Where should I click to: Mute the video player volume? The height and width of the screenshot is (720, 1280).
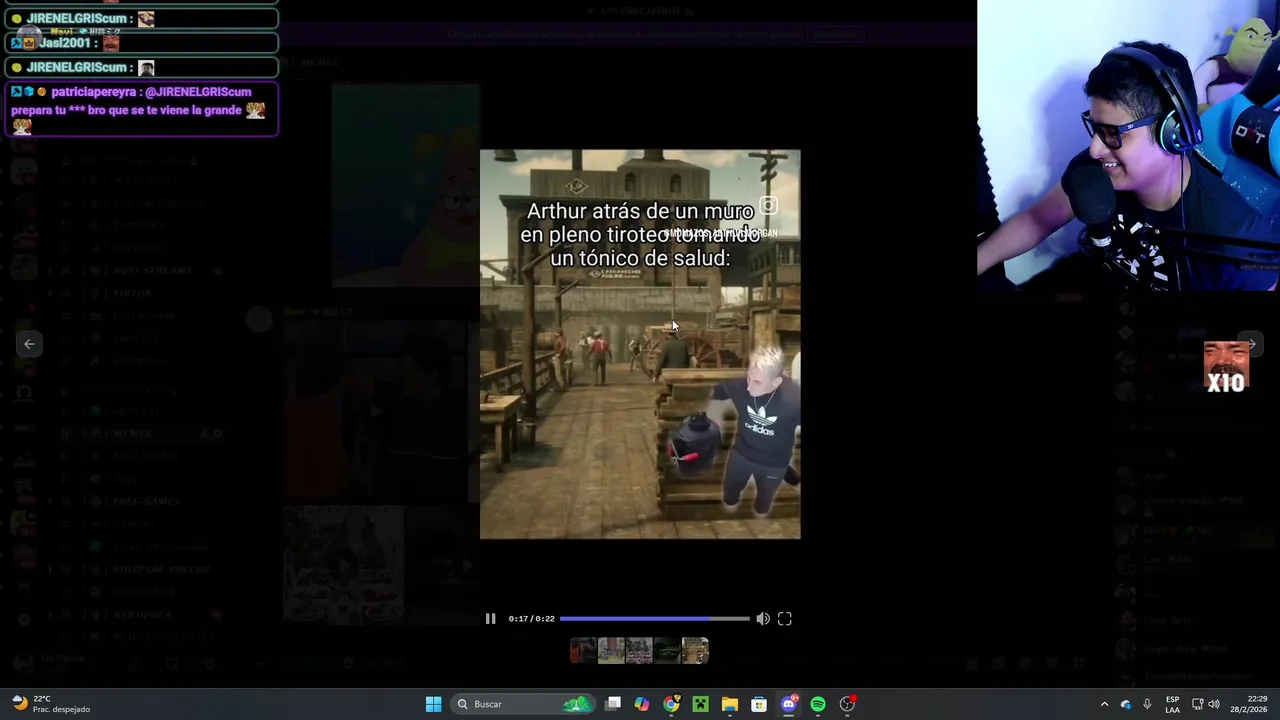[x=763, y=619]
